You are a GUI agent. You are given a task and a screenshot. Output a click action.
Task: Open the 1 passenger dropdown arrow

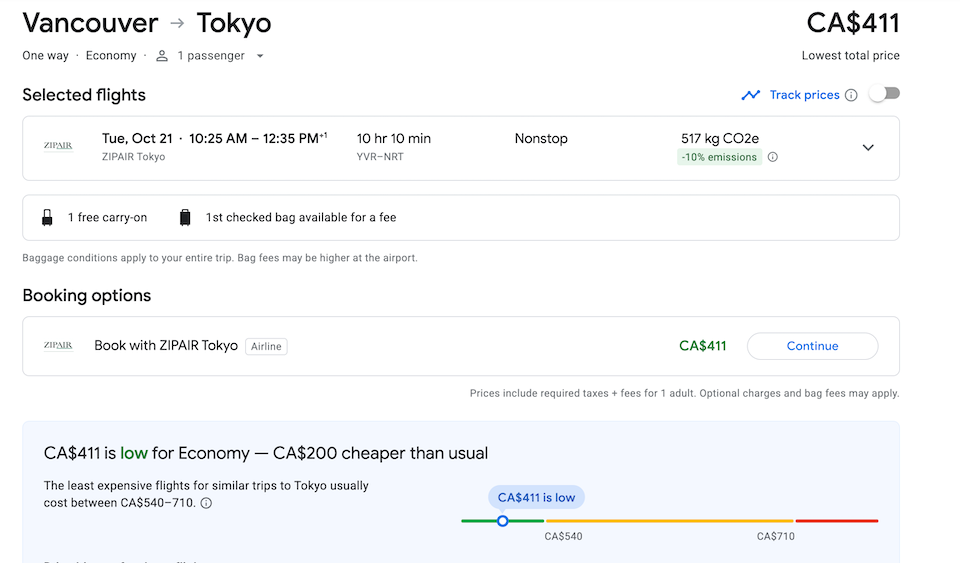[260, 56]
